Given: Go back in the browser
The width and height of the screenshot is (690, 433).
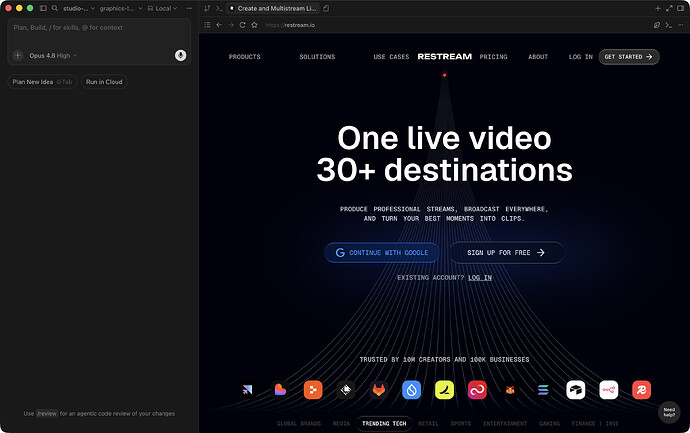Looking at the screenshot, I should [219, 25].
